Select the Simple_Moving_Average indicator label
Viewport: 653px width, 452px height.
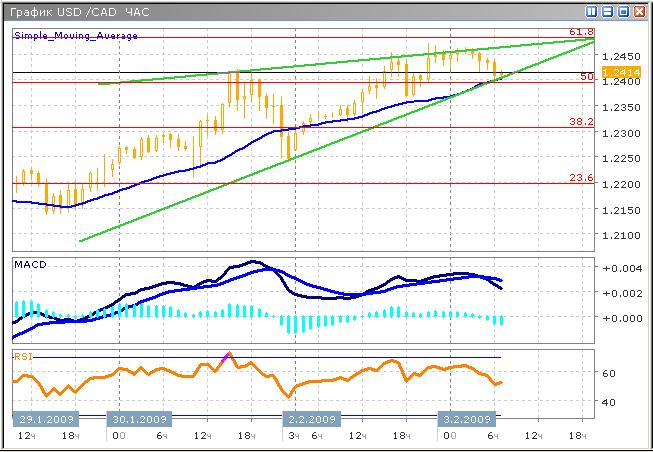(76, 36)
